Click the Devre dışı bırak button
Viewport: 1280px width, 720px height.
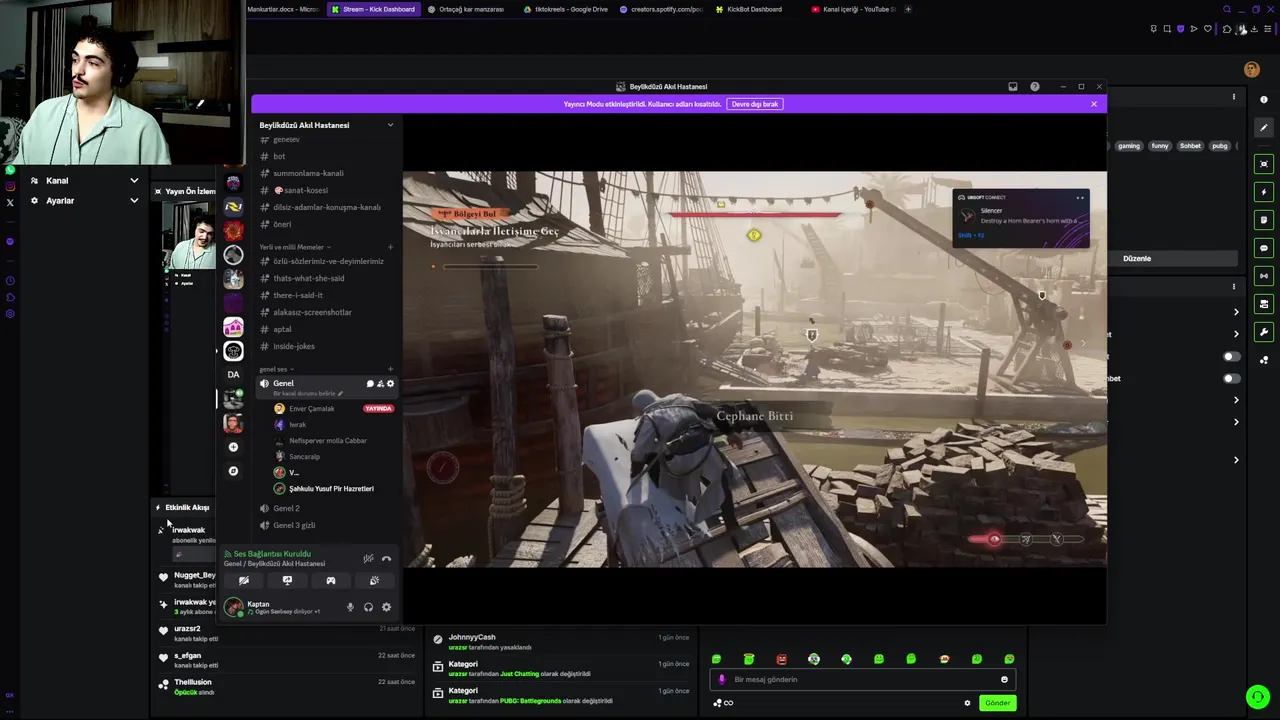coord(754,104)
